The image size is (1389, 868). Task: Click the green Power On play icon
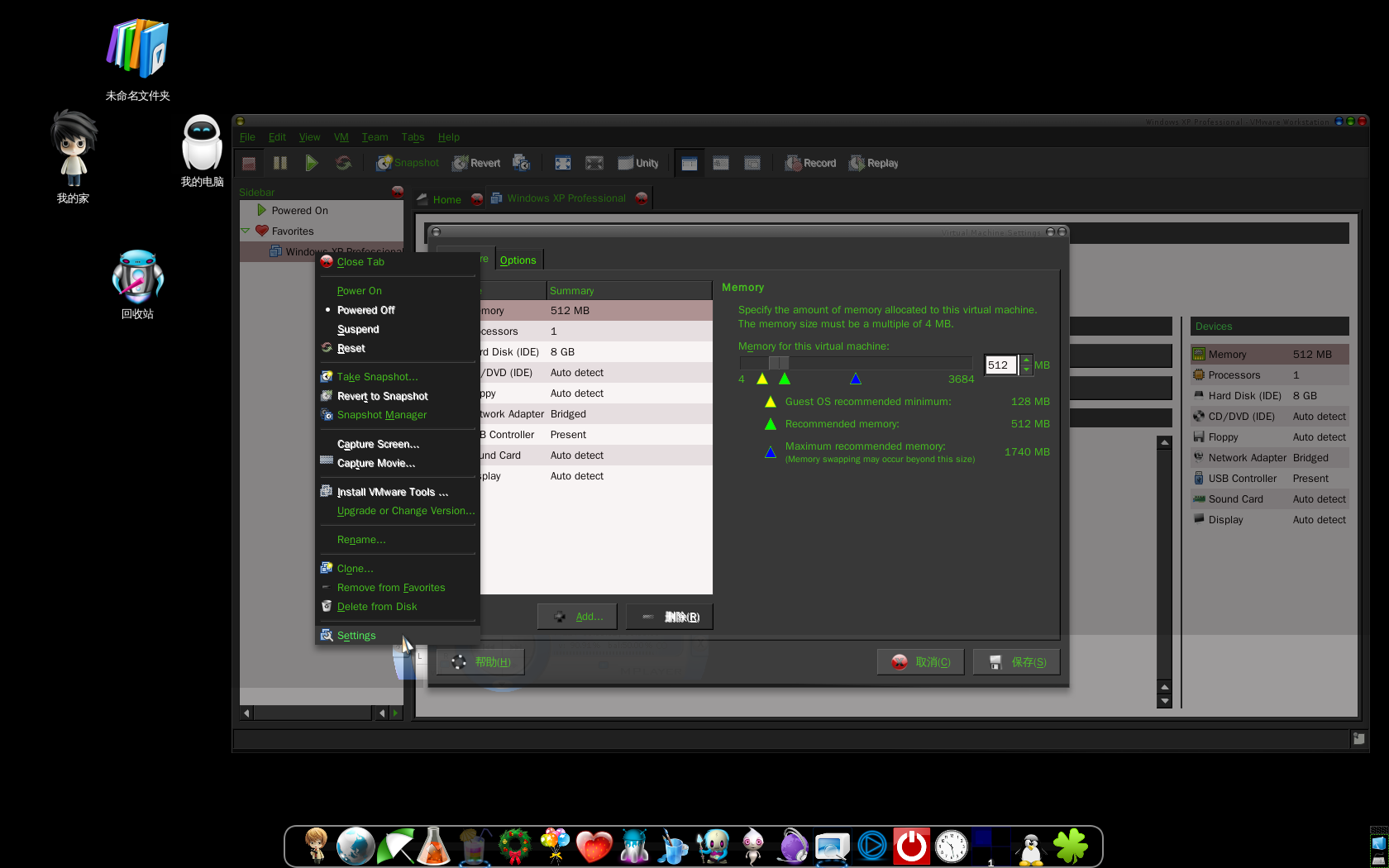click(x=312, y=163)
